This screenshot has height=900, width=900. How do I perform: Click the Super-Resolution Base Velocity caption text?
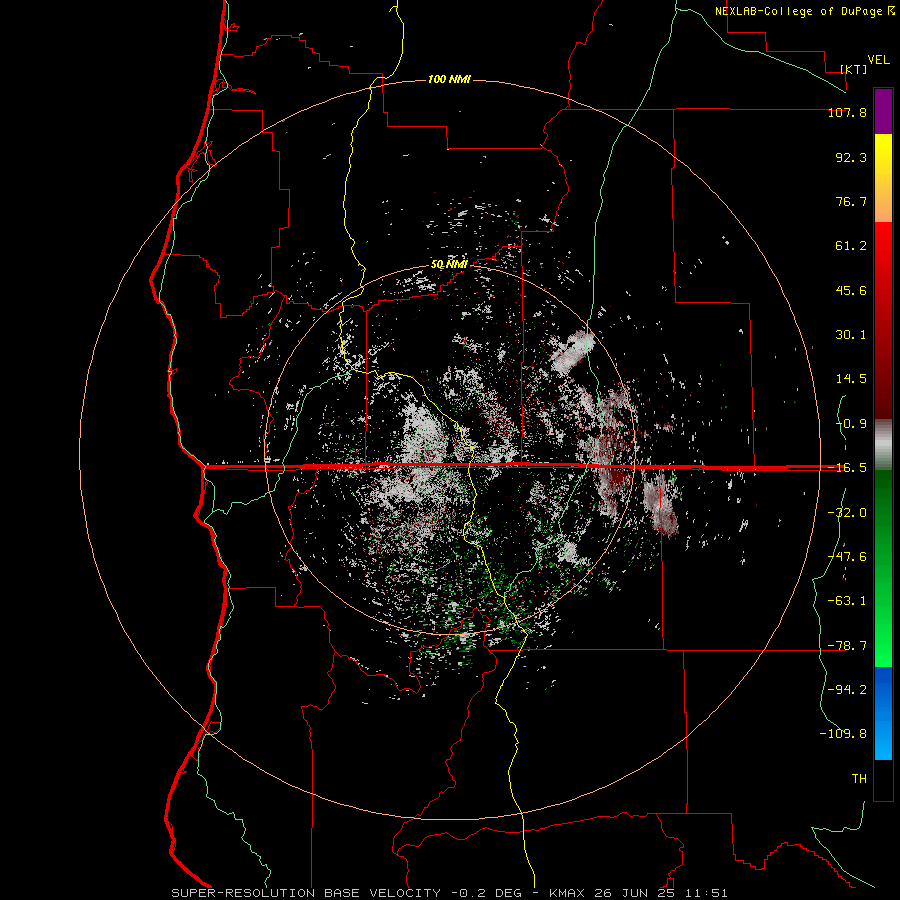(x=449, y=893)
